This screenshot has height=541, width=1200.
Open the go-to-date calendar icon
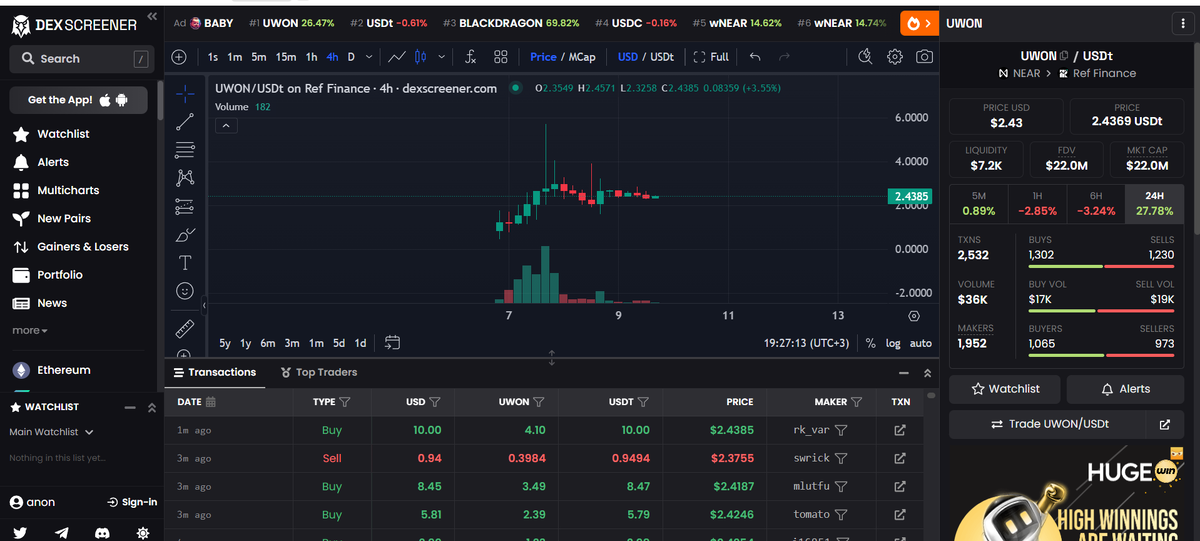[x=393, y=342]
